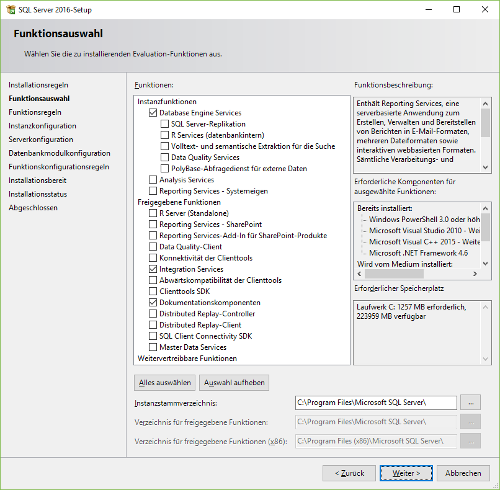The width and height of the screenshot is (500, 490).
Task: Click Bereits installiert heading in components list
Action: click(385, 208)
